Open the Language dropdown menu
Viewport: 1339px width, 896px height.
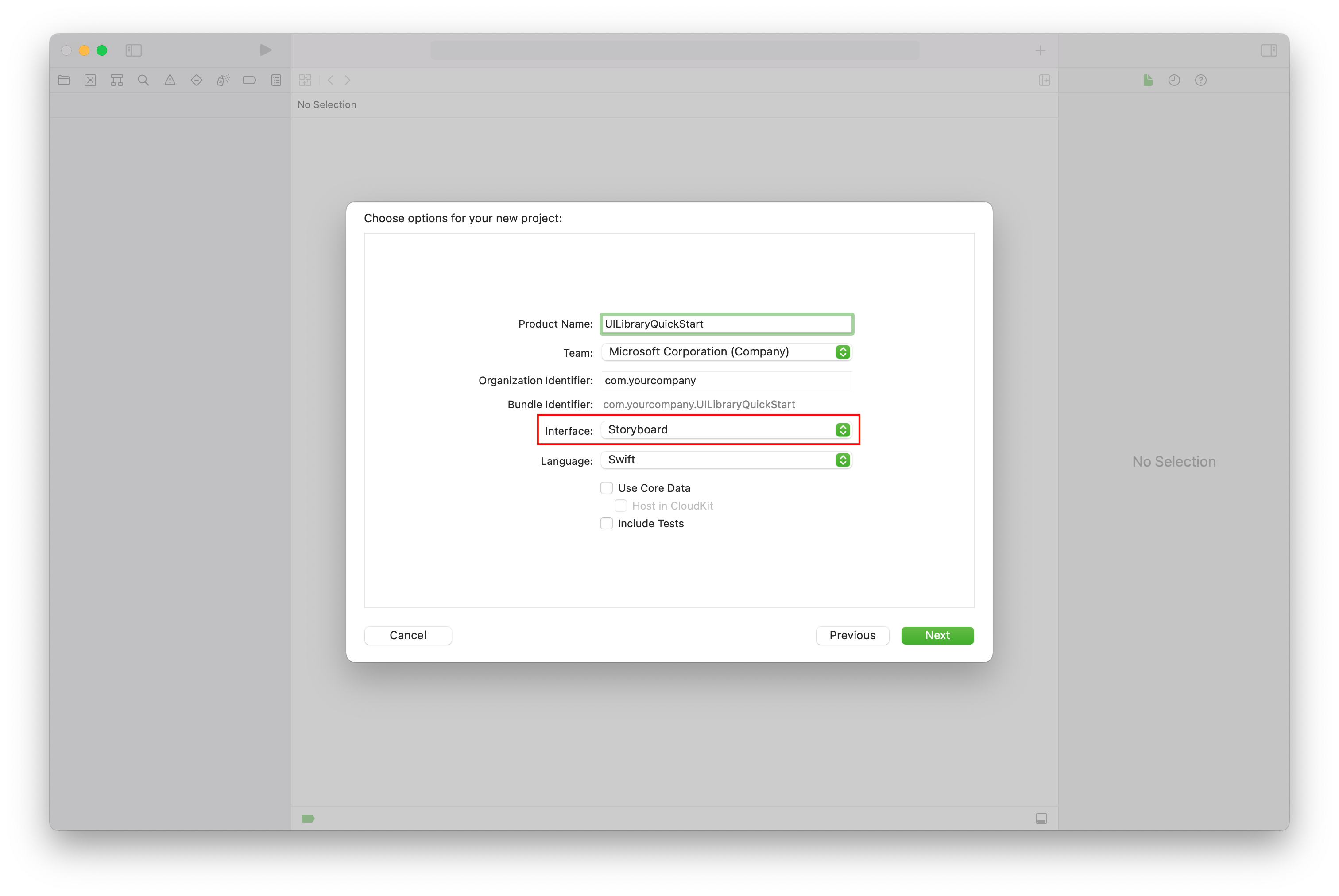point(843,459)
